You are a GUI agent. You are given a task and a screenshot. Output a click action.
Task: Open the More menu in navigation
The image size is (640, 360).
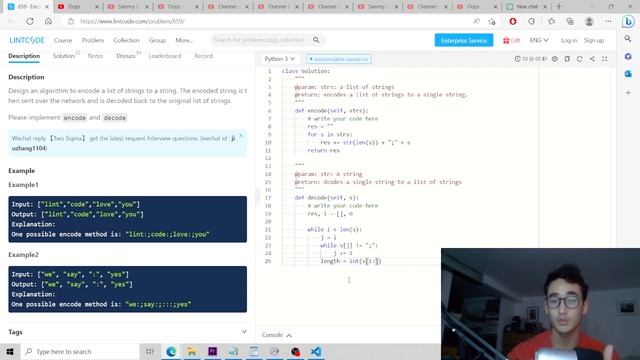click(x=184, y=40)
